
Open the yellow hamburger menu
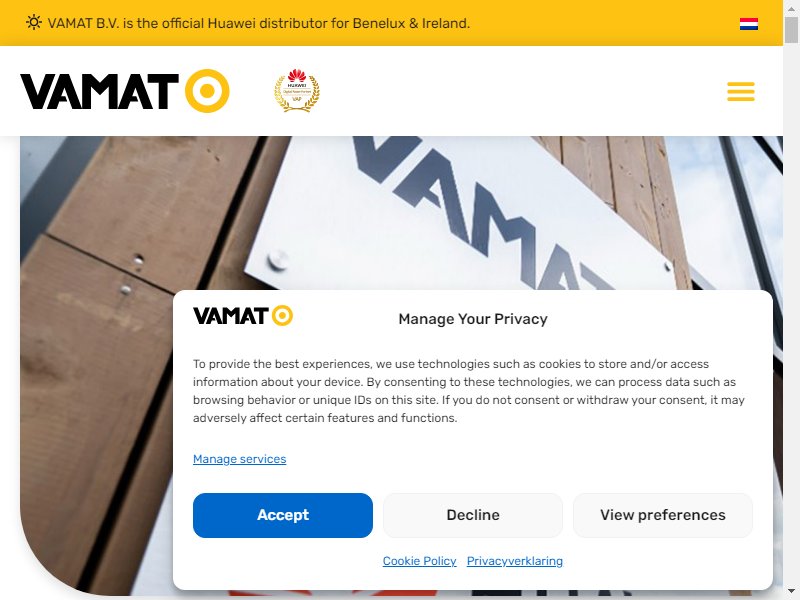pyautogui.click(x=740, y=91)
